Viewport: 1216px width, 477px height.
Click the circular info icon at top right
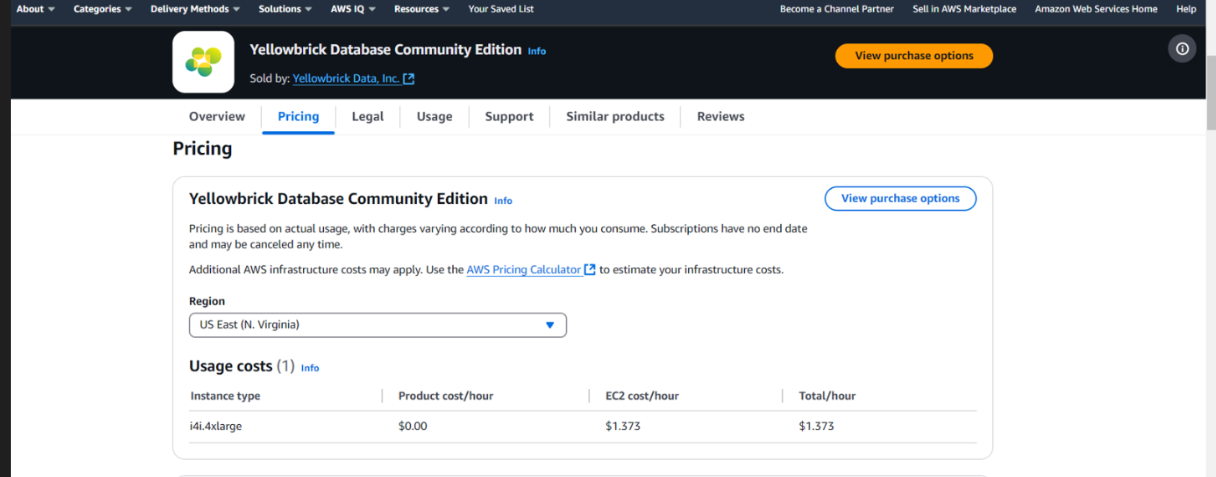tap(1182, 49)
